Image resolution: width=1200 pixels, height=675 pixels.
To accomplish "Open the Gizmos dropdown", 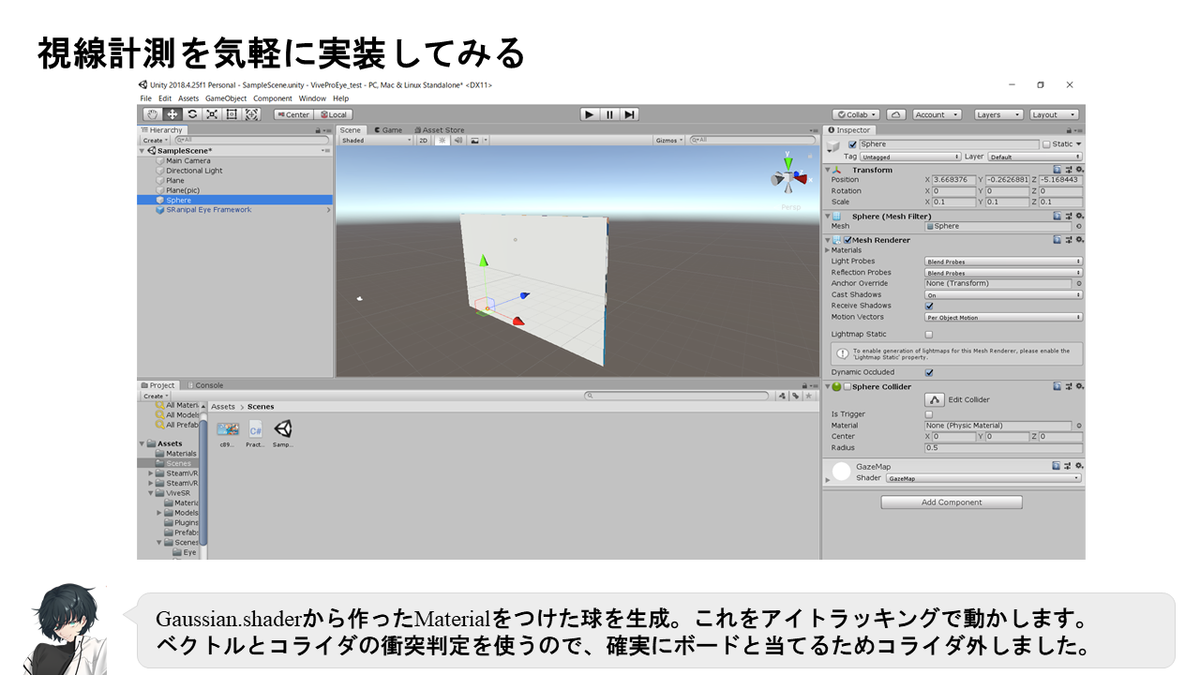I will tap(669, 140).
